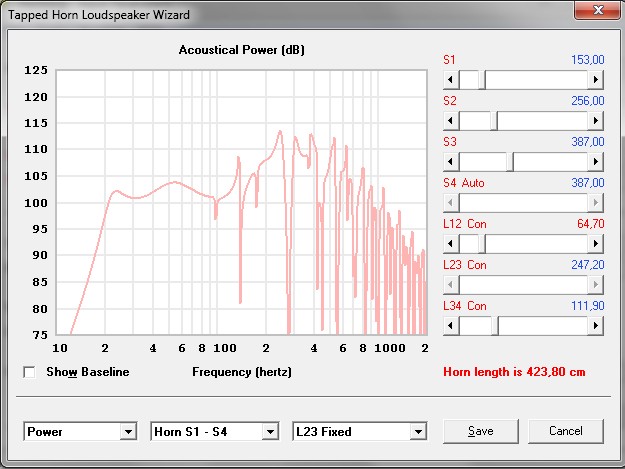Image resolution: width=625 pixels, height=469 pixels.
Task: Click the S1 value 153,00
Action: pyautogui.click(x=588, y=60)
